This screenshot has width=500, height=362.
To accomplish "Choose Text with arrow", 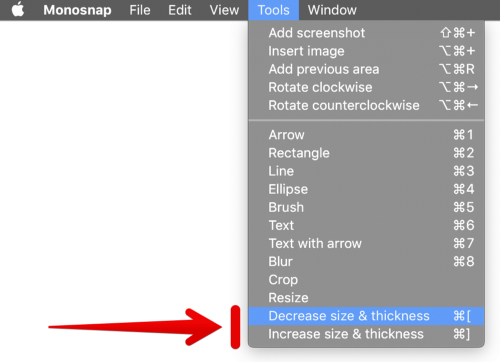I will click(366, 243).
